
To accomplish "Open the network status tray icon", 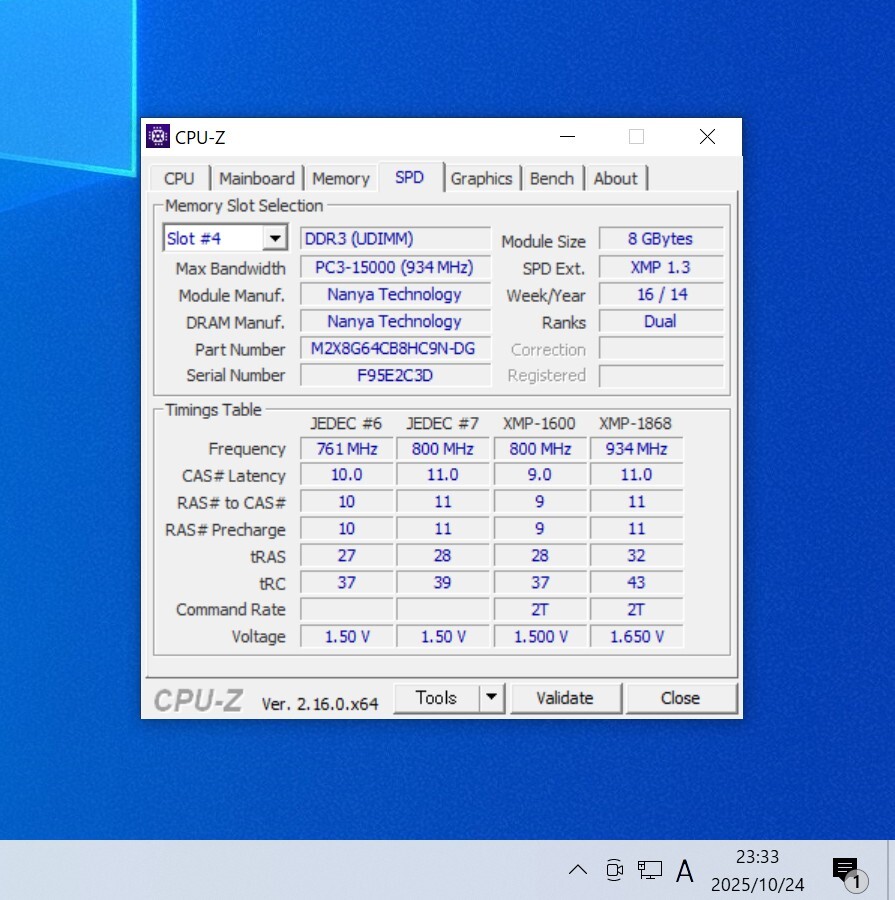I will pos(650,870).
